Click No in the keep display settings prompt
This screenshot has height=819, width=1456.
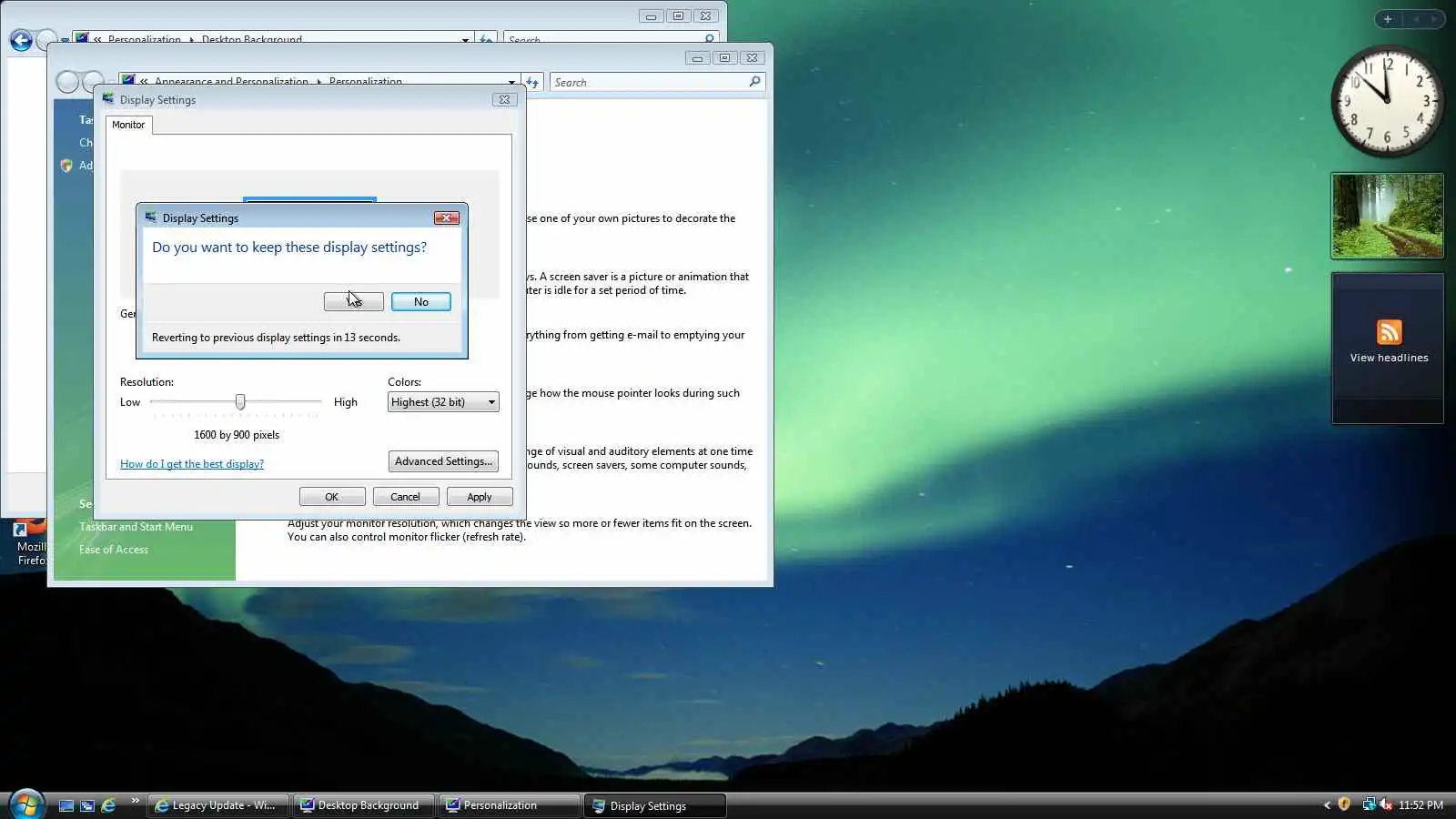420,302
